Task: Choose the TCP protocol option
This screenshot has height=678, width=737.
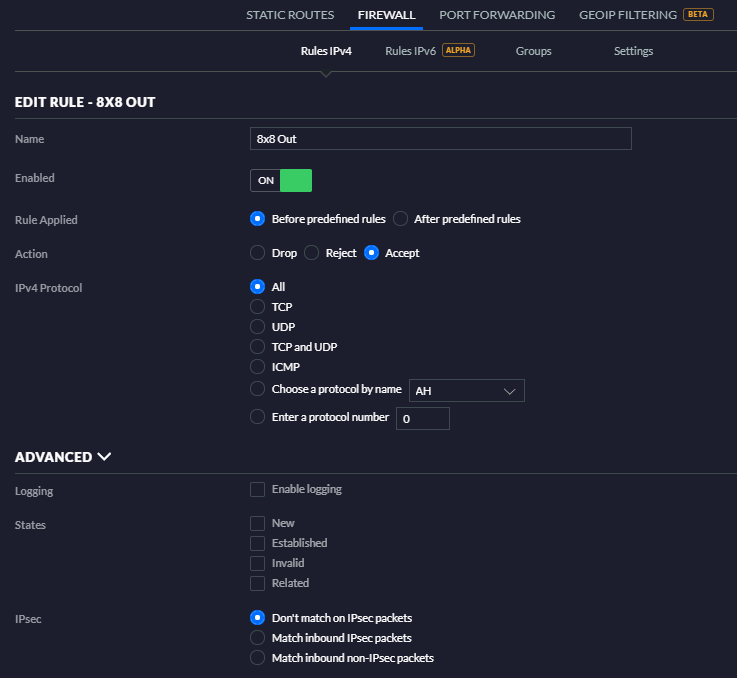Action: point(257,307)
